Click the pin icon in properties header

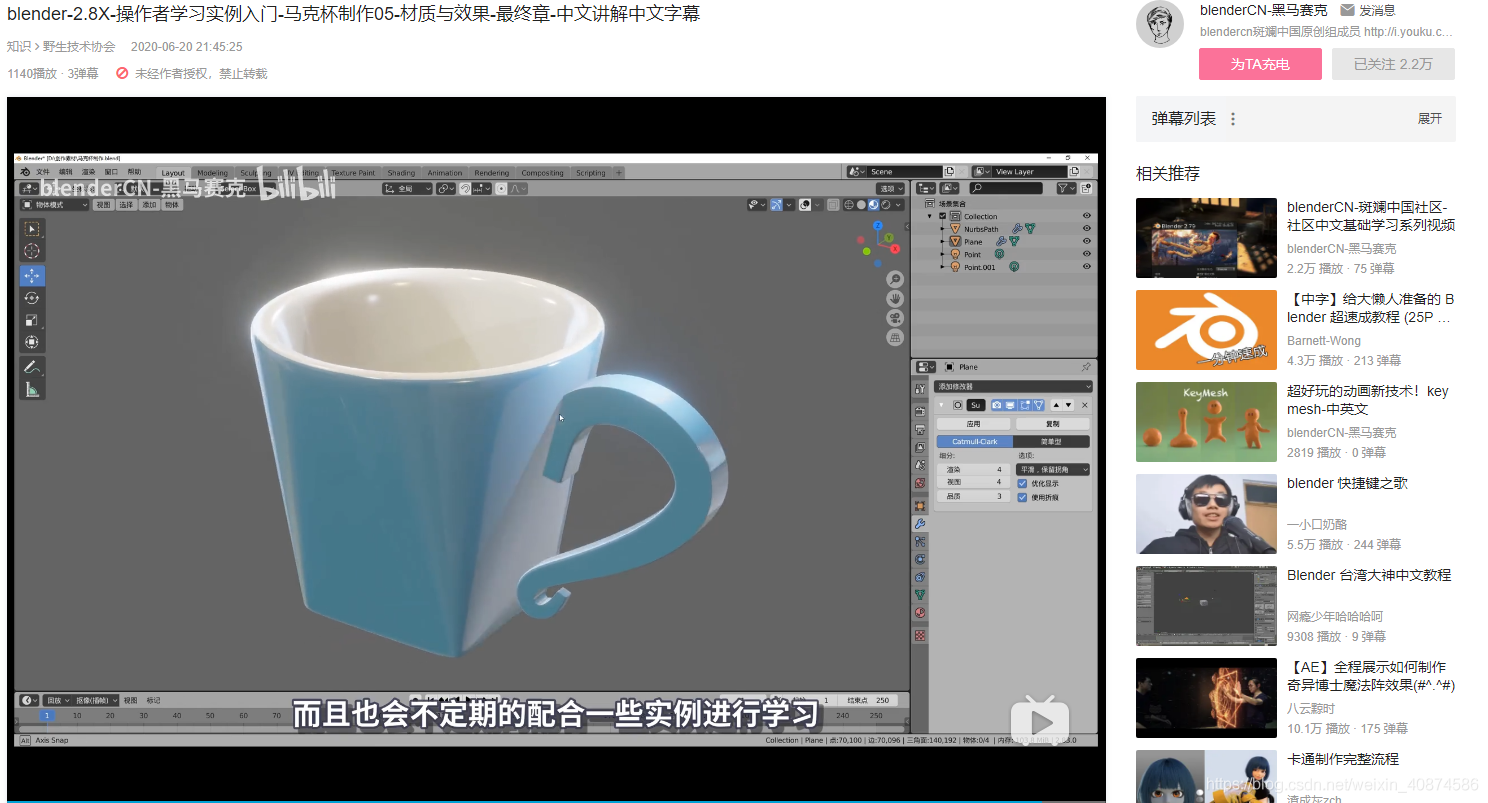pyautogui.click(x=1086, y=367)
